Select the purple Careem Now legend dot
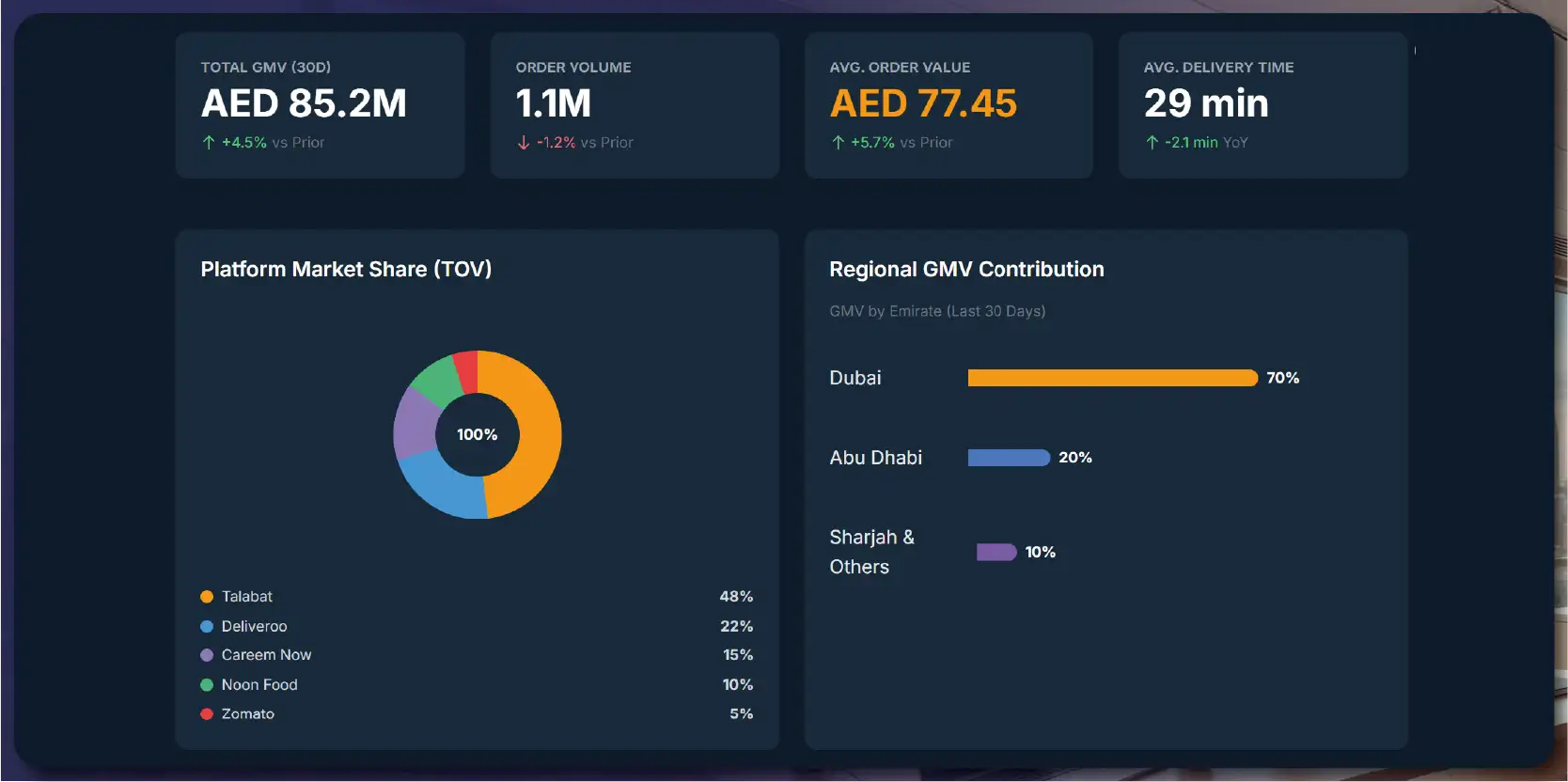 207,655
